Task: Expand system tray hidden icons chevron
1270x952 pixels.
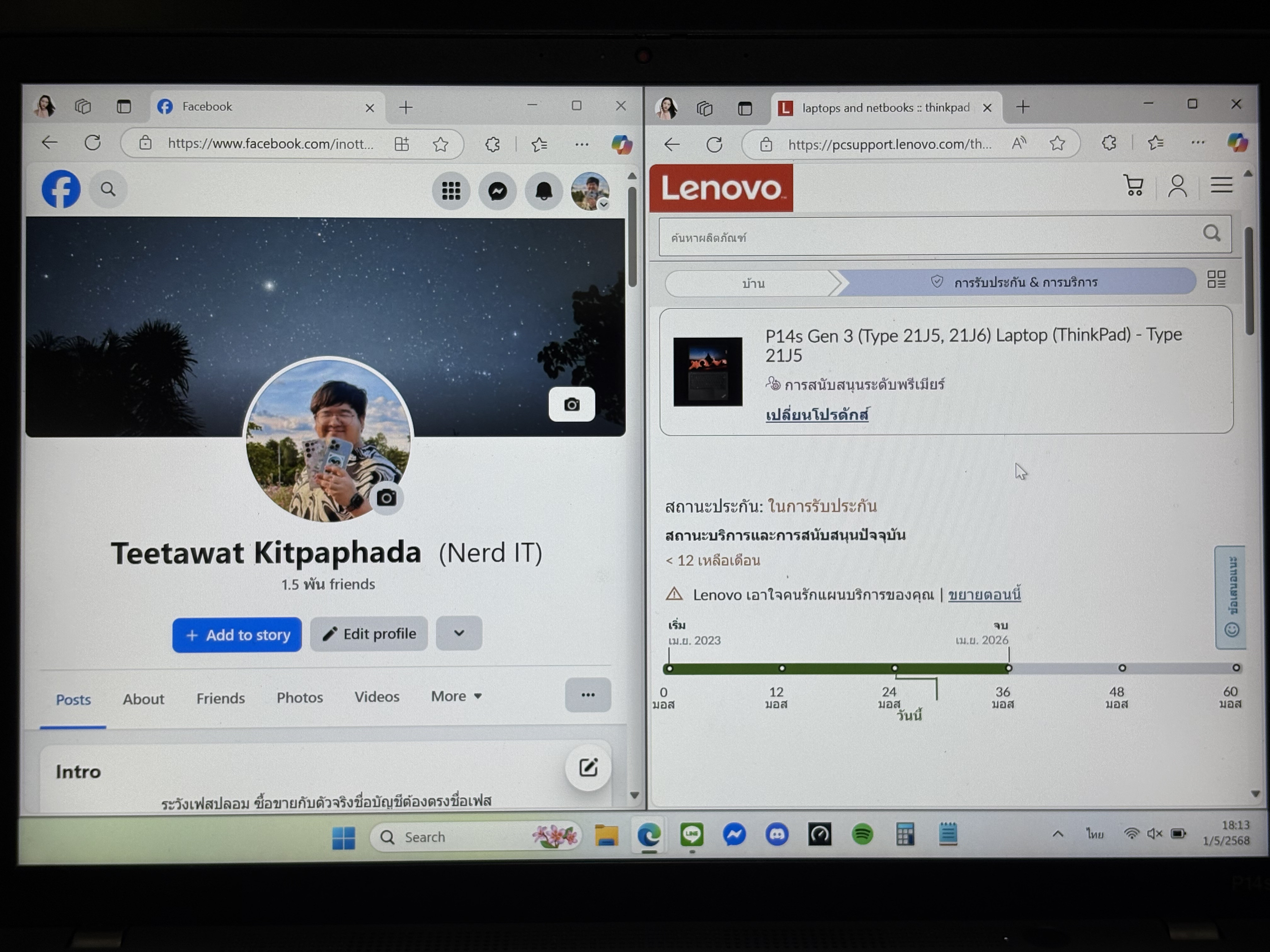Action: [x=1058, y=834]
